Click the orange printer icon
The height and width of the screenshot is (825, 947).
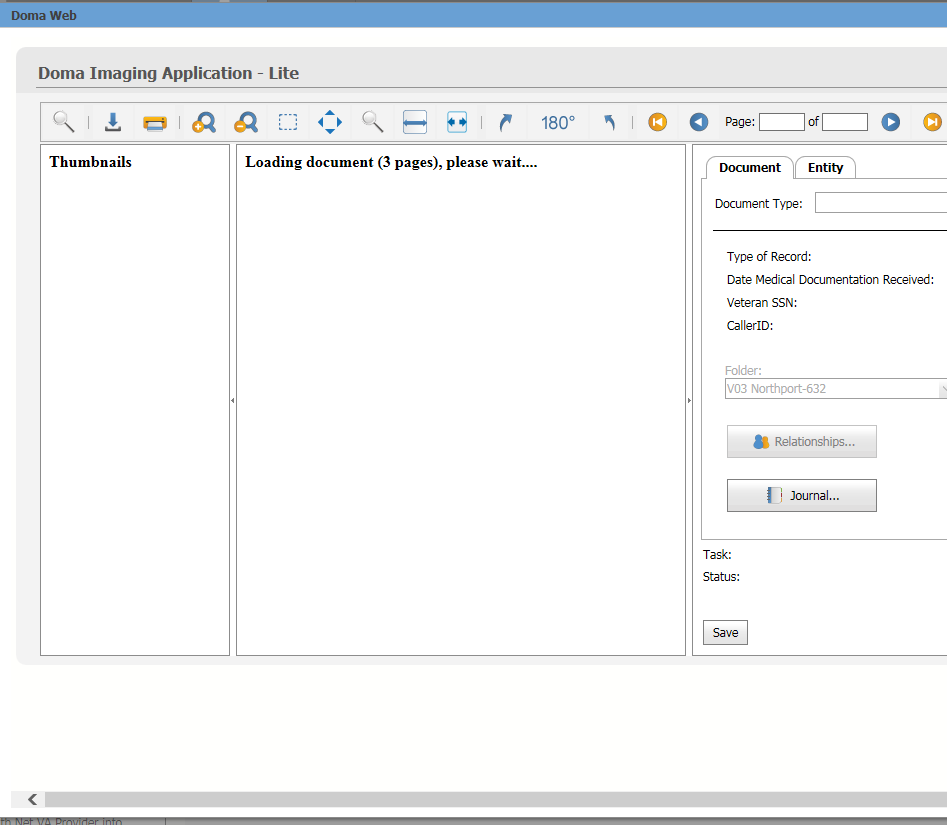tap(155, 123)
